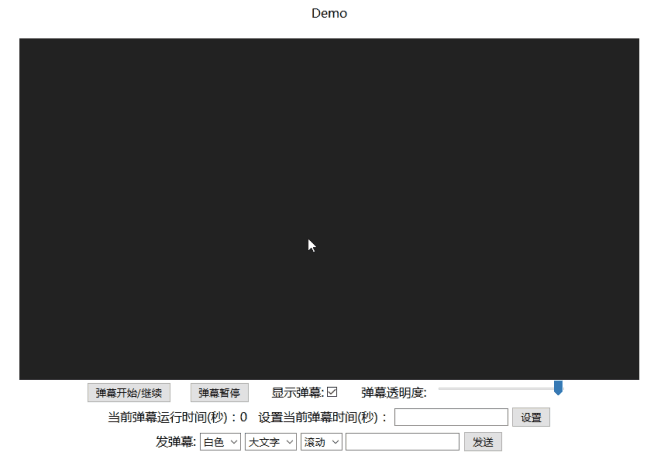Click the 弹幕透明度 slider handle
This screenshot has height=472, width=654.
tap(558, 388)
